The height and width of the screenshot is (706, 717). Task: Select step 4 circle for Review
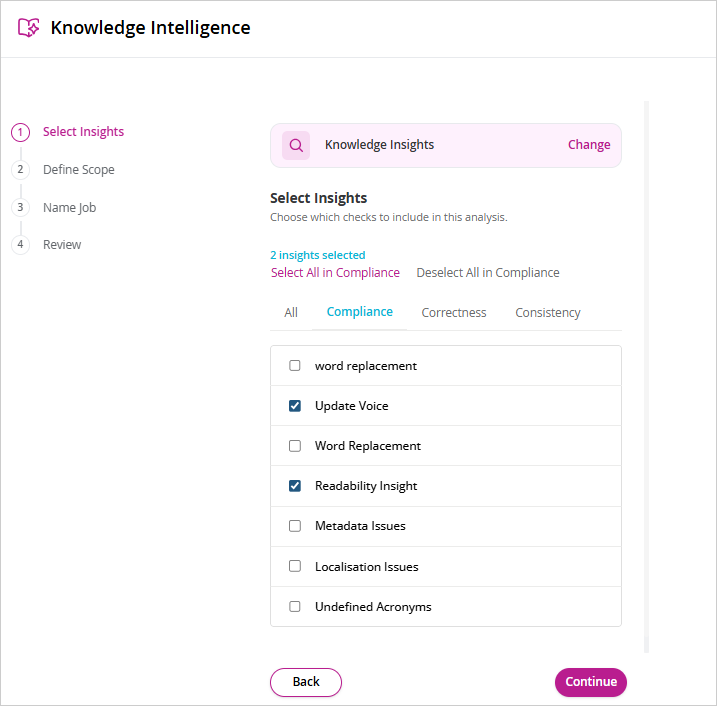pyautogui.click(x=20, y=245)
